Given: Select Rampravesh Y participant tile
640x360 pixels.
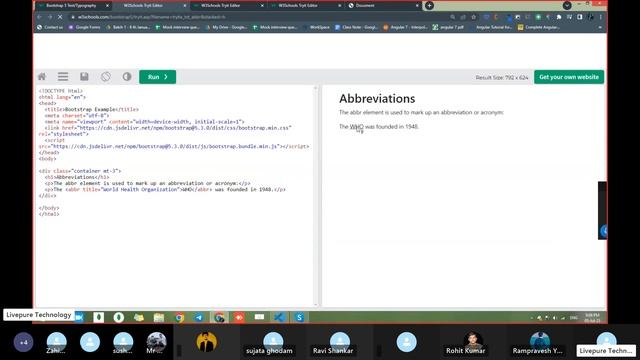Looking at the screenshot, I should [540, 342].
